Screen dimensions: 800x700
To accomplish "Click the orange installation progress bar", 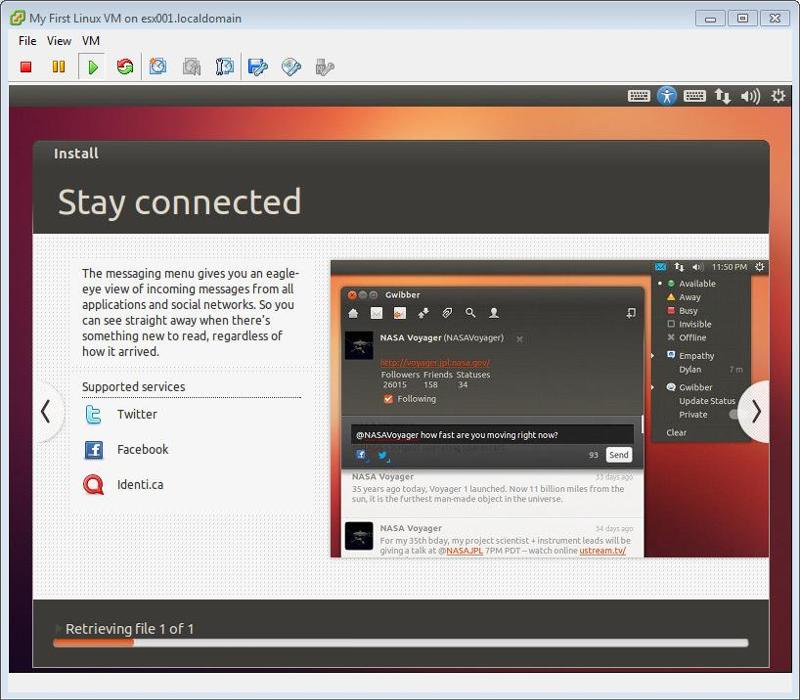I will click(x=401, y=643).
